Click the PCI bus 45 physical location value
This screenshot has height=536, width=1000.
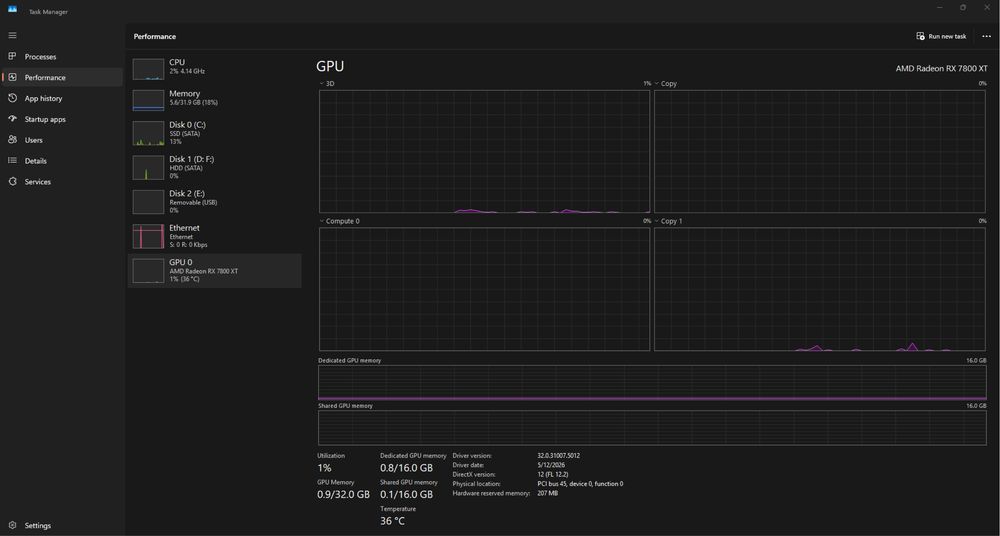[x=580, y=484]
